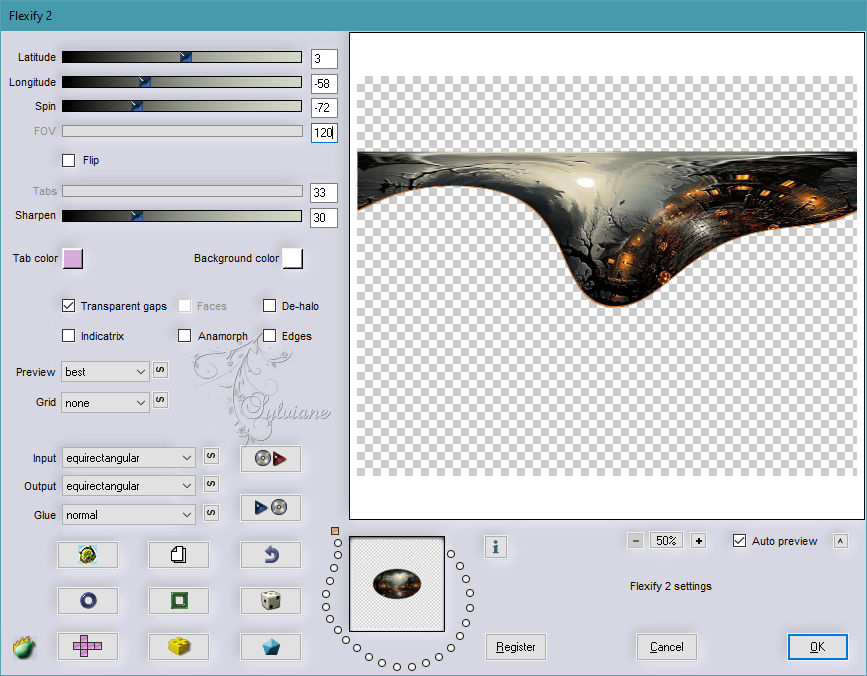Click the large preview image area
Image resolution: width=867 pixels, height=676 pixels.
coord(607,276)
